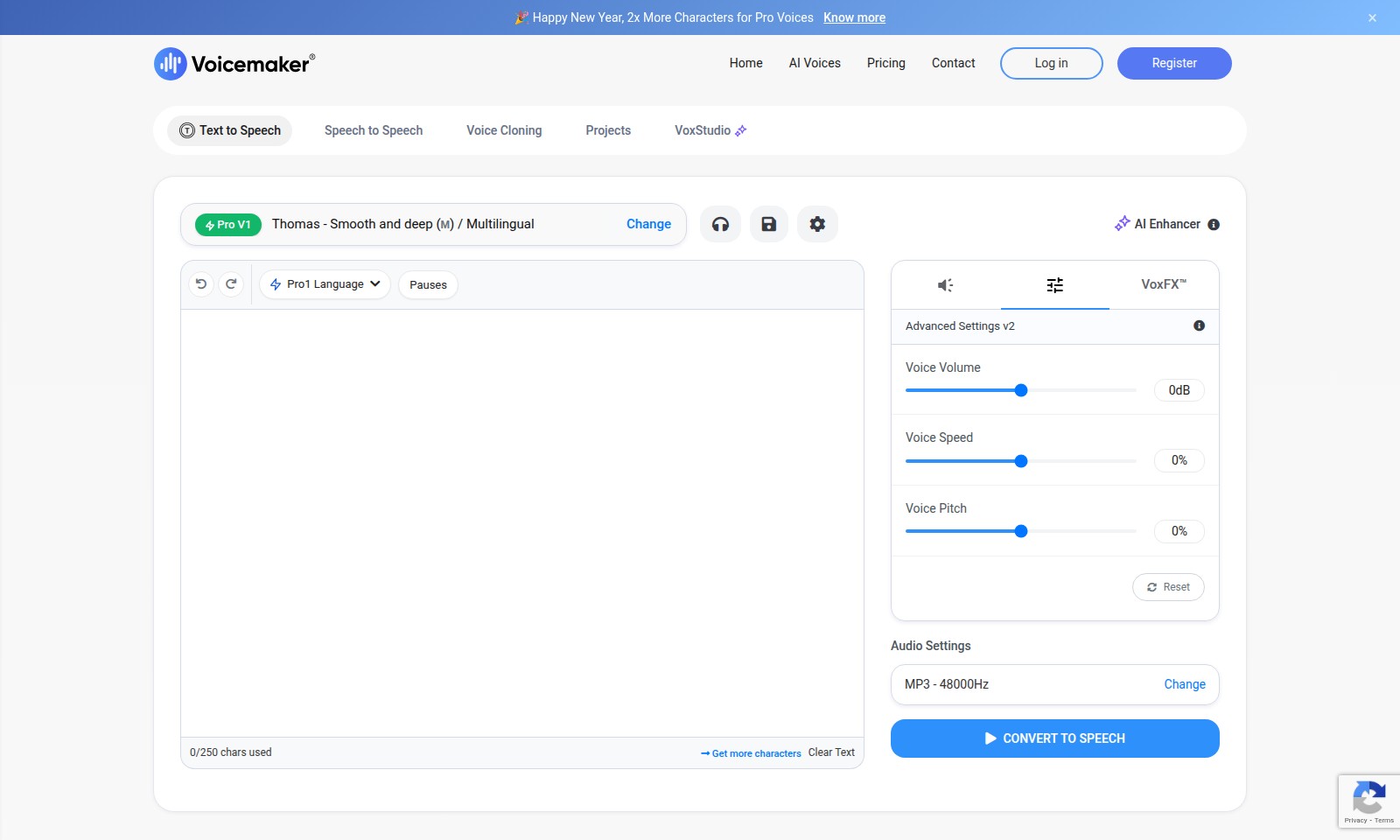Change the MP3 - 48000Hz audio format
The image size is (1400, 840).
1184,684
